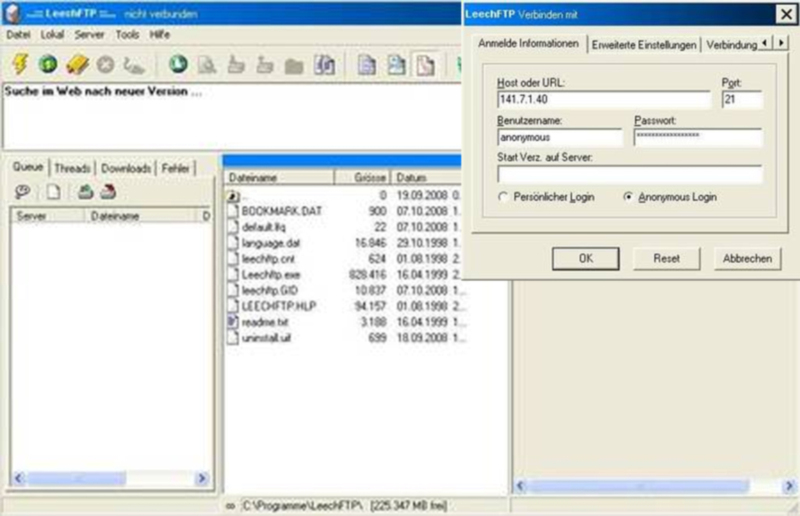
Task: Click the Passwort input field
Action: tap(698, 137)
